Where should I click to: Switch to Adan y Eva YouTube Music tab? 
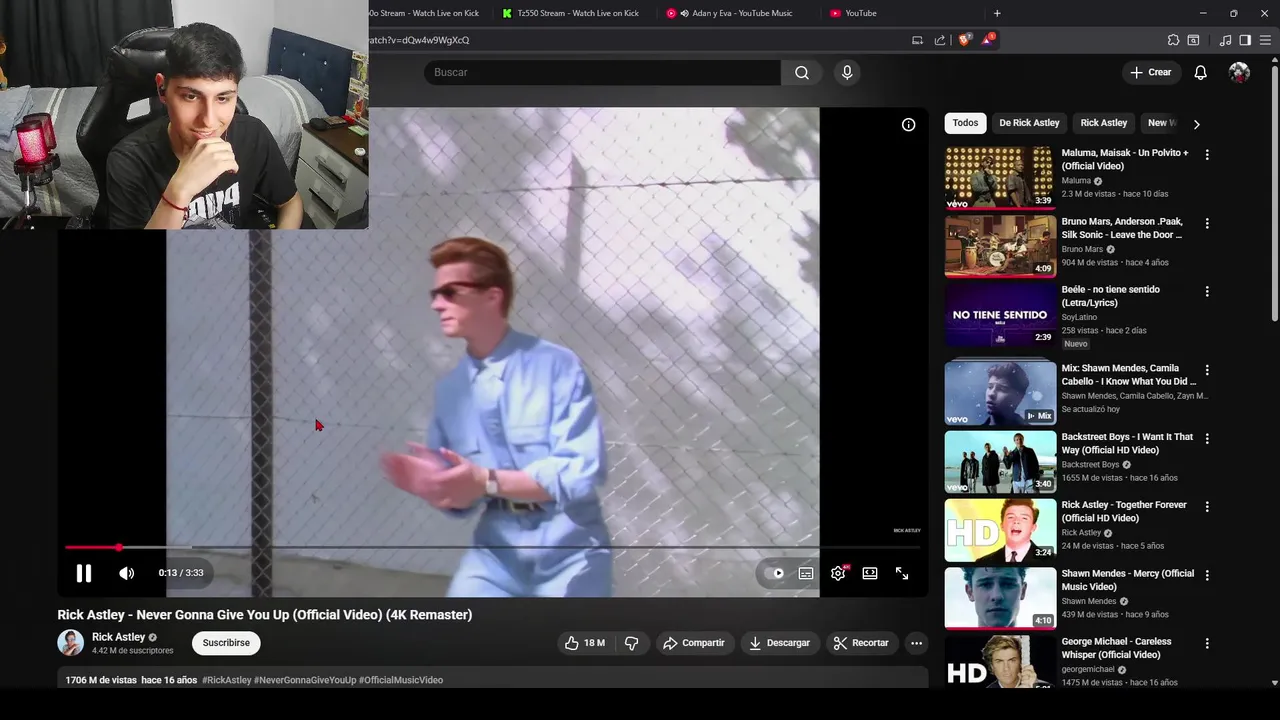pyautogui.click(x=735, y=13)
